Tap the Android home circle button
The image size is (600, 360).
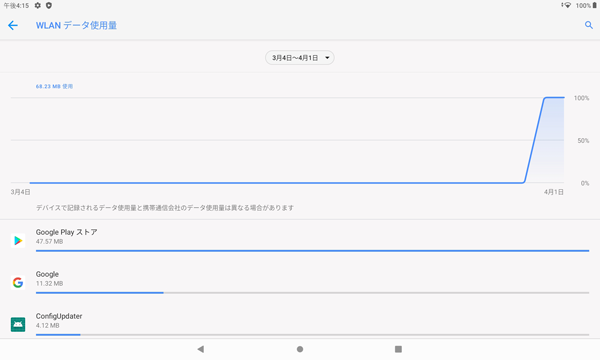point(300,349)
